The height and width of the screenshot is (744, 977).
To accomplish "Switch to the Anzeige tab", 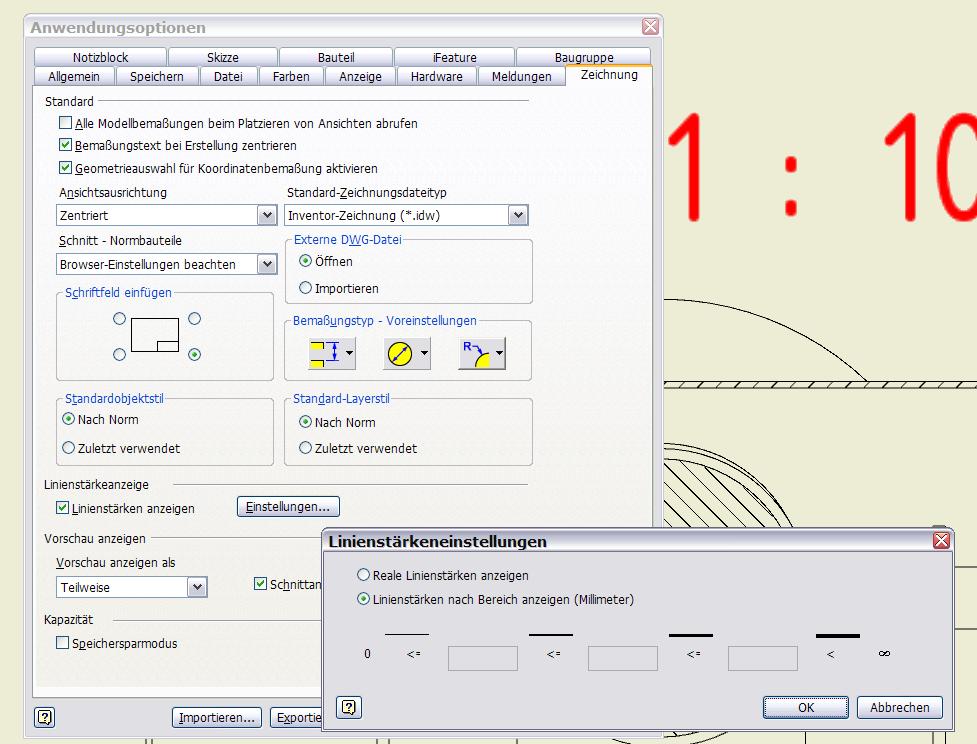I will (x=360, y=76).
